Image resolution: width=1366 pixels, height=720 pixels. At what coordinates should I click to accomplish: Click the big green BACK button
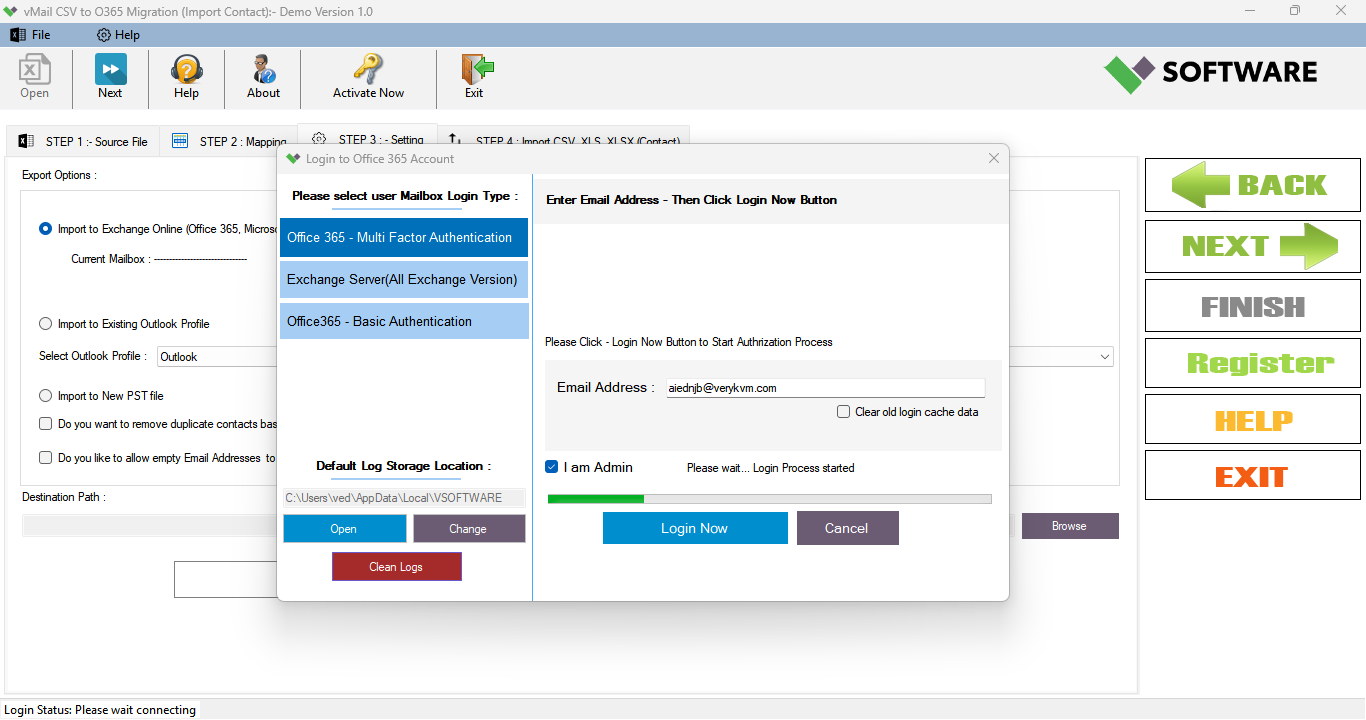(x=1252, y=185)
